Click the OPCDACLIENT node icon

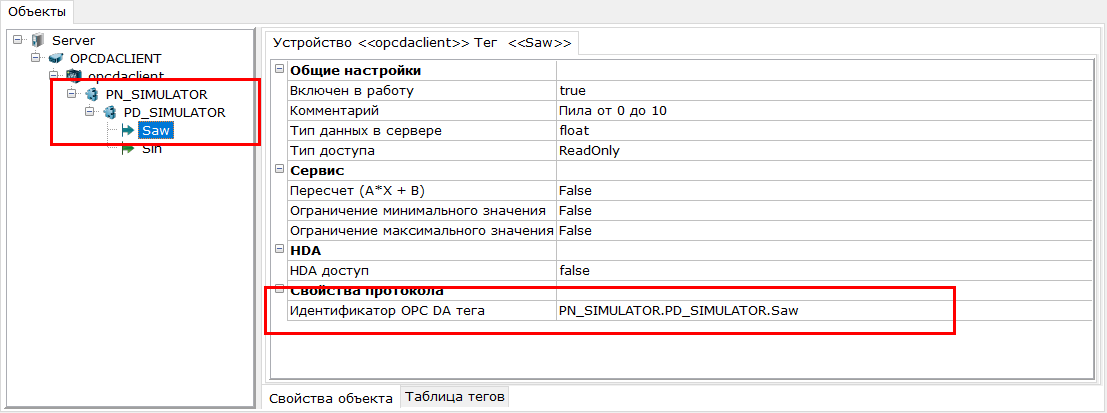point(56,58)
